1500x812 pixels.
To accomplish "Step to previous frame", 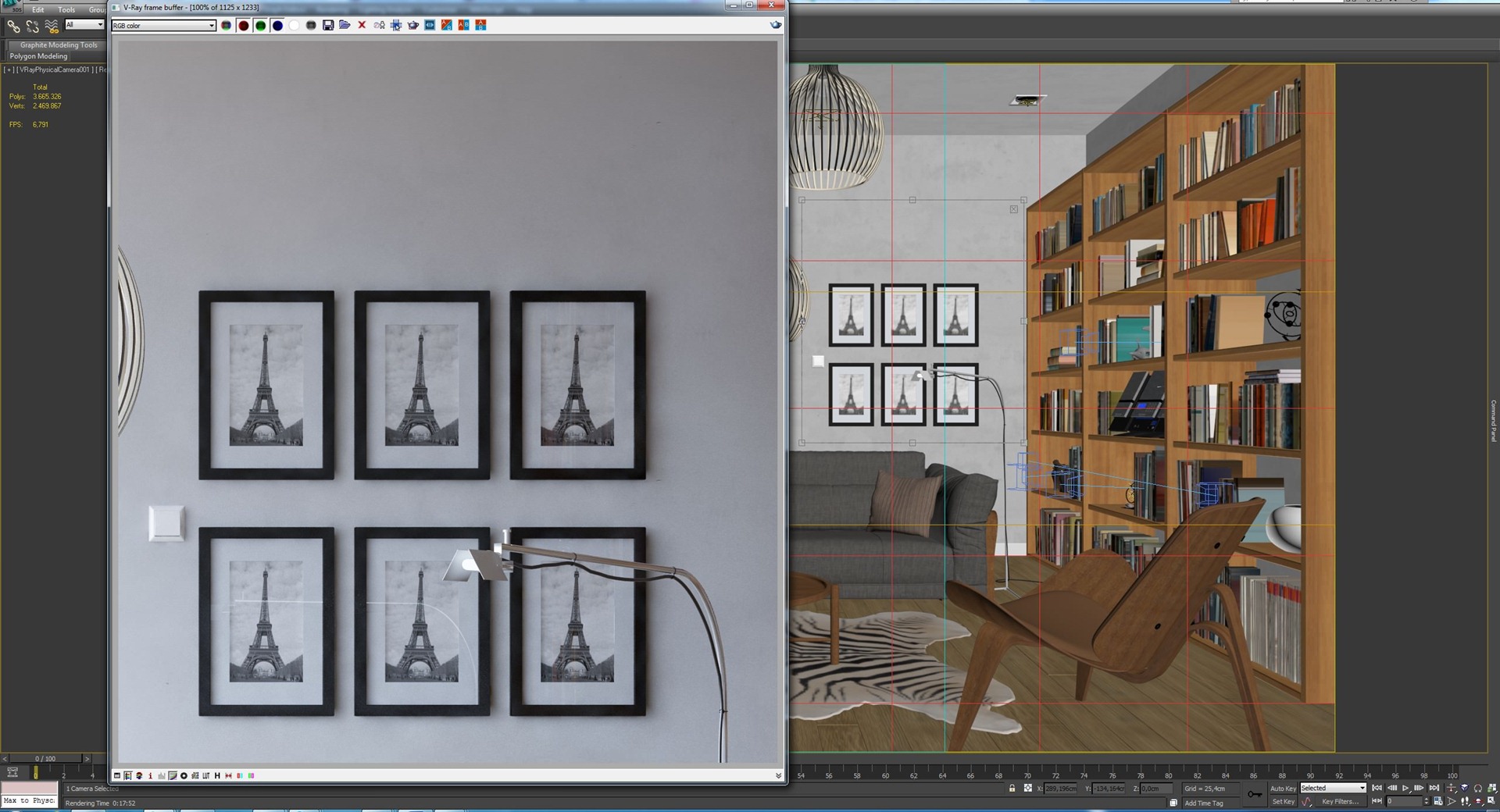I will click(x=1391, y=788).
